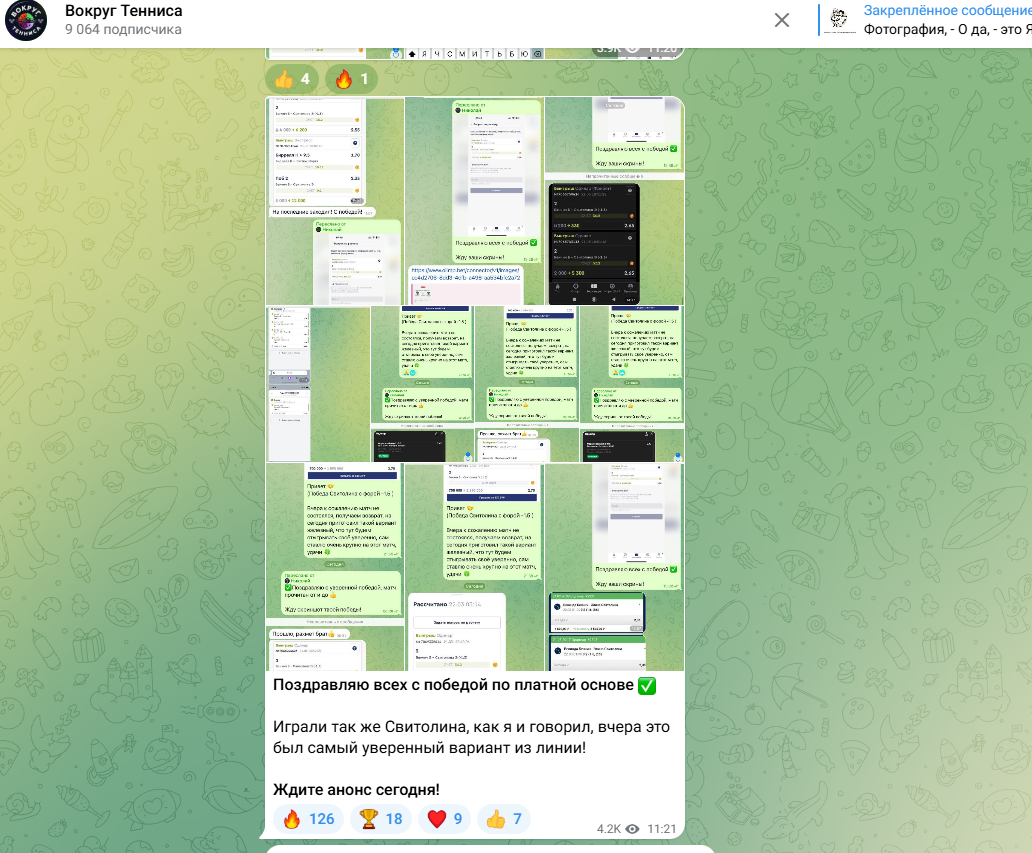Open the pinned message preview thumbnail
1032x853 pixels.
(843, 20)
